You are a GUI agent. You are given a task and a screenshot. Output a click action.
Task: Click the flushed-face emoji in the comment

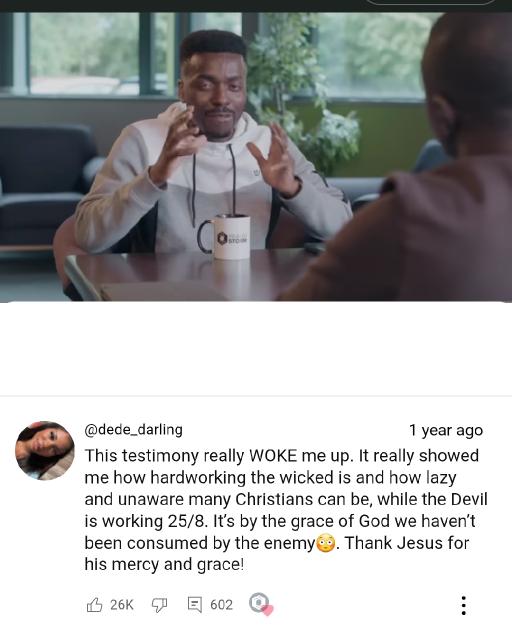(x=325, y=543)
